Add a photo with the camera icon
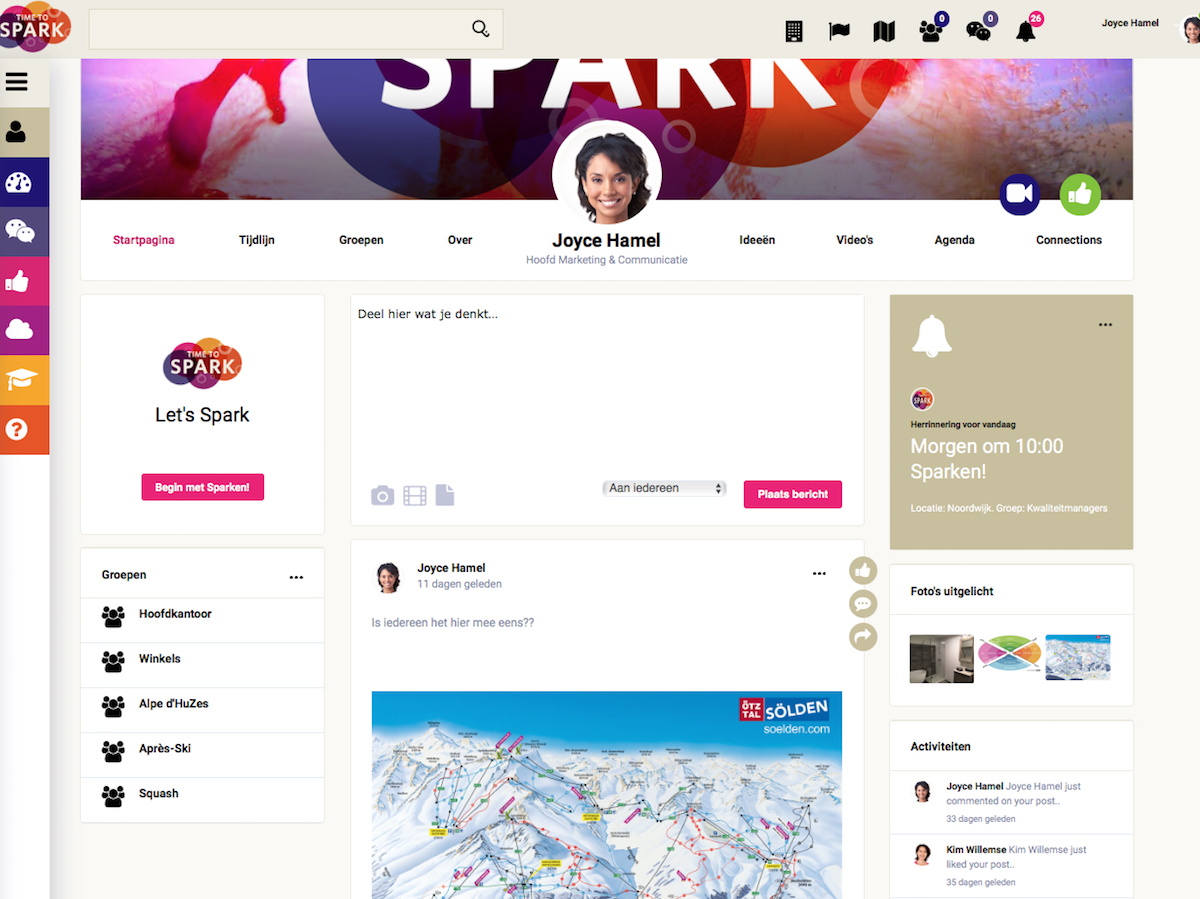Image resolution: width=1200 pixels, height=899 pixels. (x=383, y=495)
